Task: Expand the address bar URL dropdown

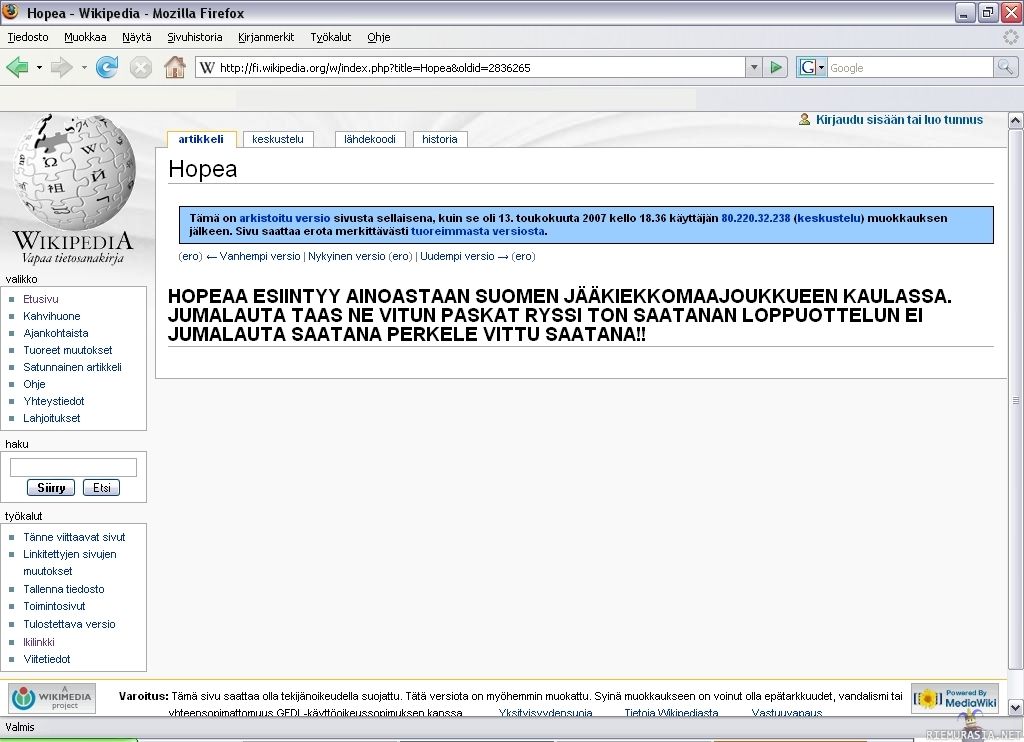Action: [754, 68]
